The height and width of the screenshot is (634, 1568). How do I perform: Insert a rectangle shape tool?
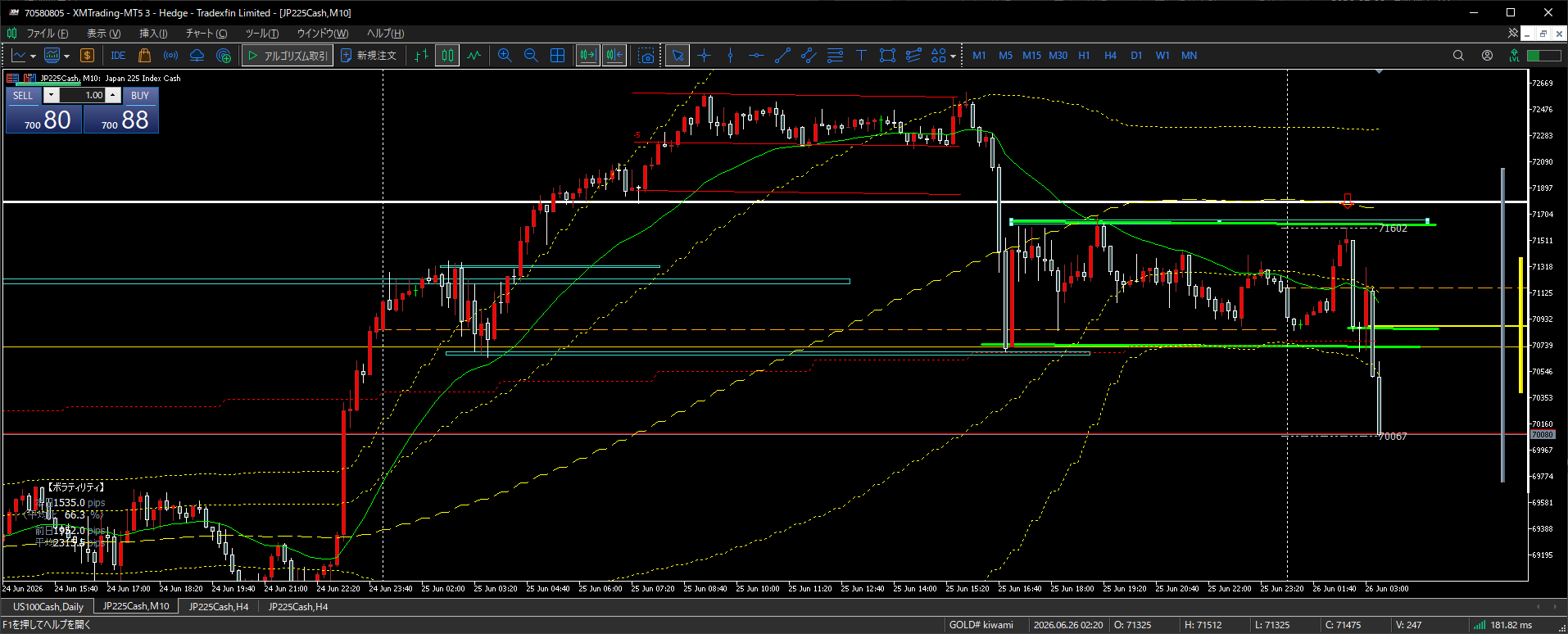[887, 56]
